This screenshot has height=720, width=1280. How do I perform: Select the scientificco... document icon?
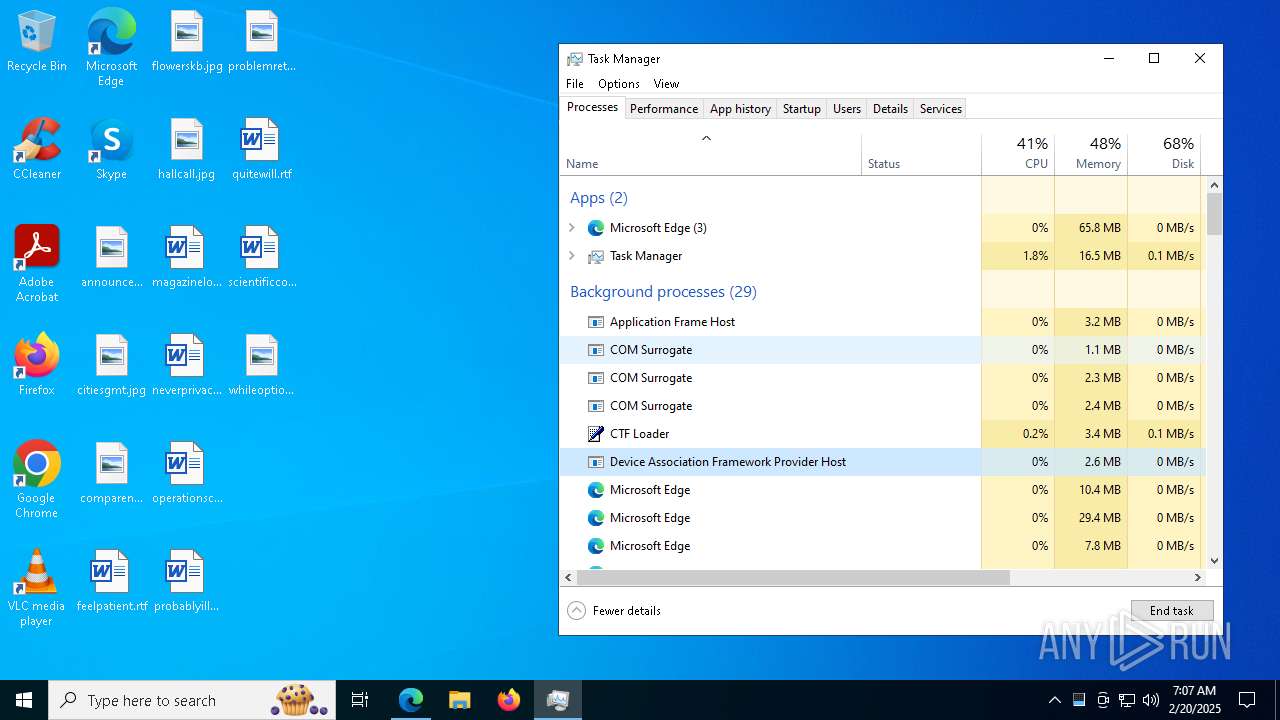(x=262, y=258)
